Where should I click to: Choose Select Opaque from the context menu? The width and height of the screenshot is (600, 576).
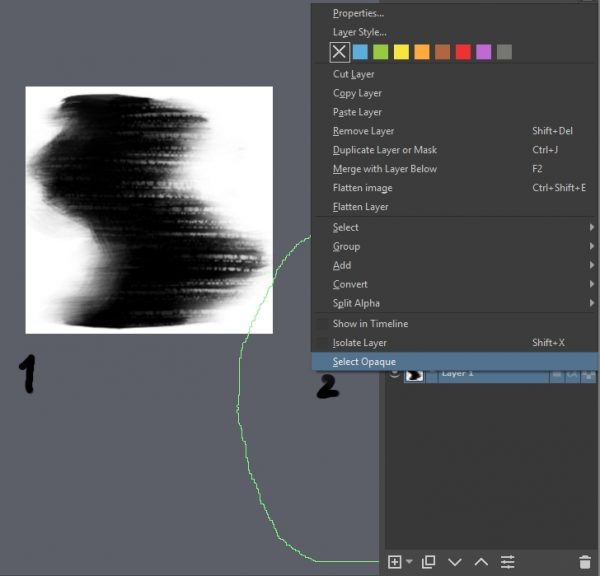click(364, 361)
